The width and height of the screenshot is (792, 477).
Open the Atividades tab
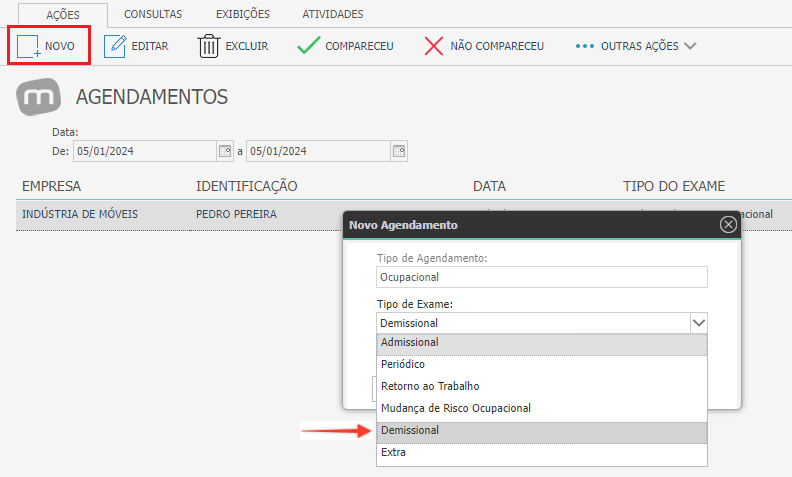coord(333,14)
